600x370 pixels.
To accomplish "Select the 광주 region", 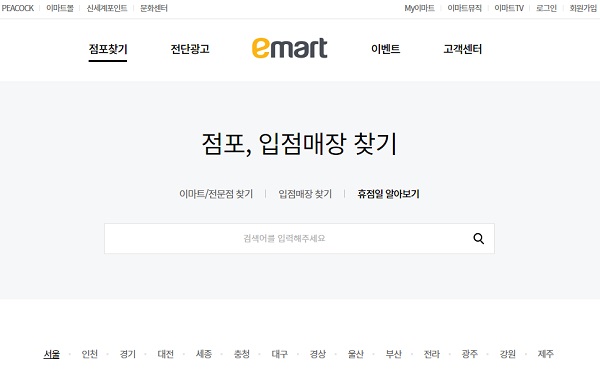I will 470,354.
